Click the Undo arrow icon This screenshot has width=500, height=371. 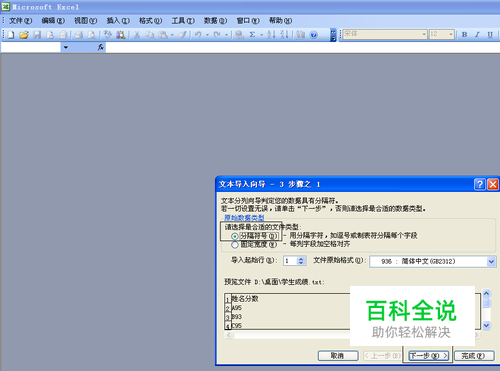click(198, 35)
